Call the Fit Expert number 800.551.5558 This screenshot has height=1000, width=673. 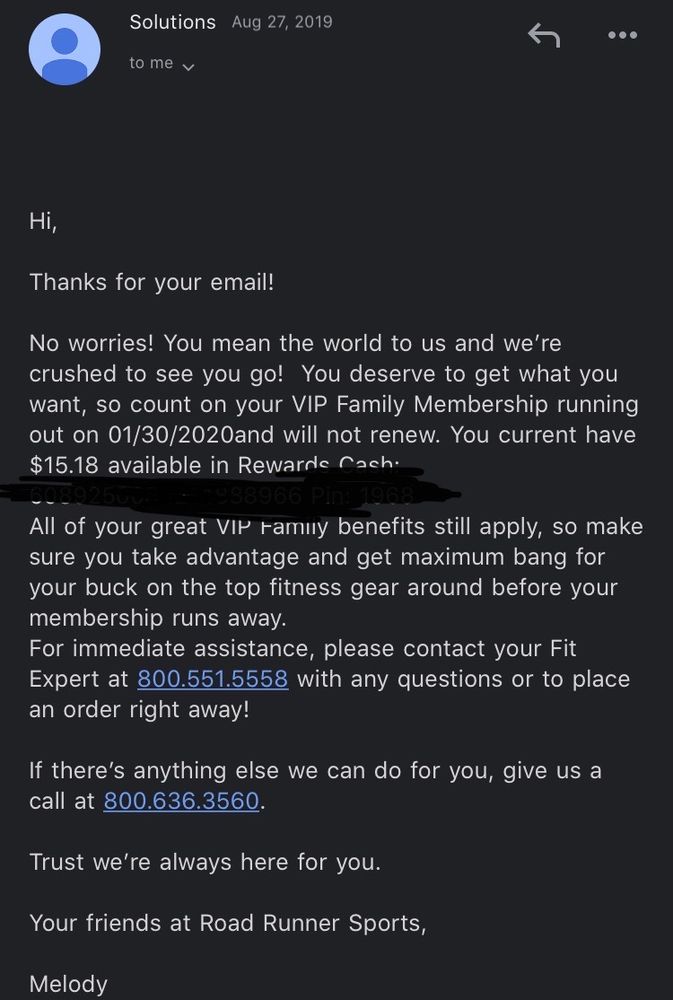click(212, 679)
